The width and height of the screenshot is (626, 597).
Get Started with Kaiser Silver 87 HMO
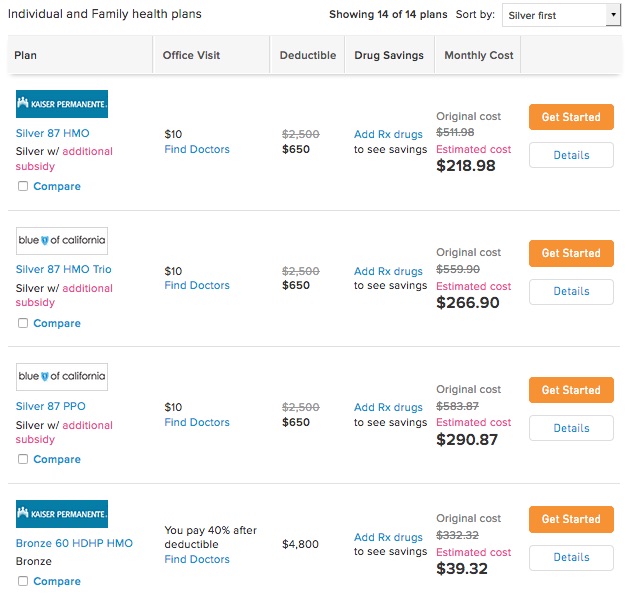click(571, 117)
